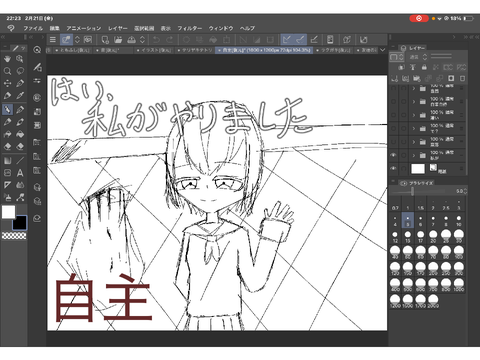Expand the folder above paper layer
The height and width of the screenshot is (360, 480).
(x=414, y=155)
